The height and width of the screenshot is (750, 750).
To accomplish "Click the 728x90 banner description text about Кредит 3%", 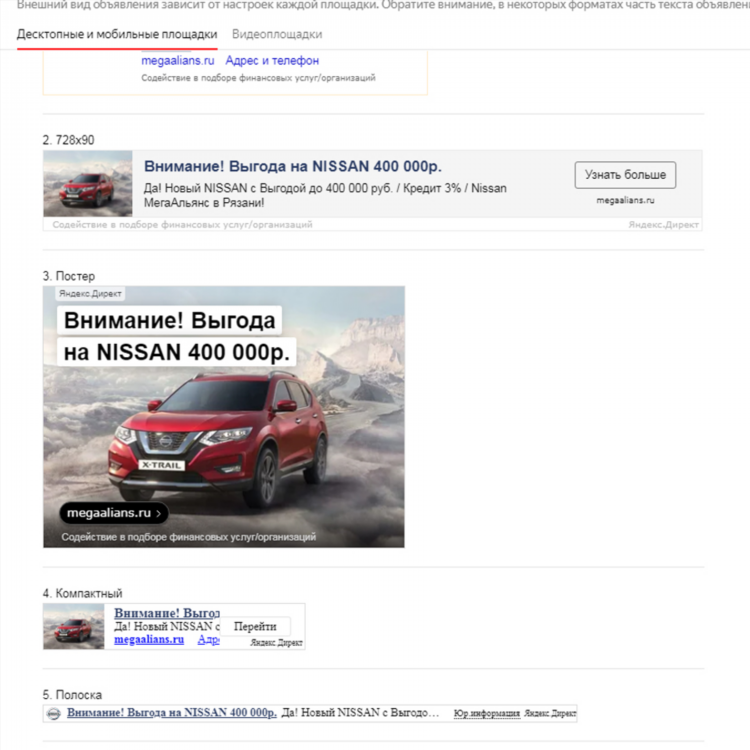I will point(325,196).
